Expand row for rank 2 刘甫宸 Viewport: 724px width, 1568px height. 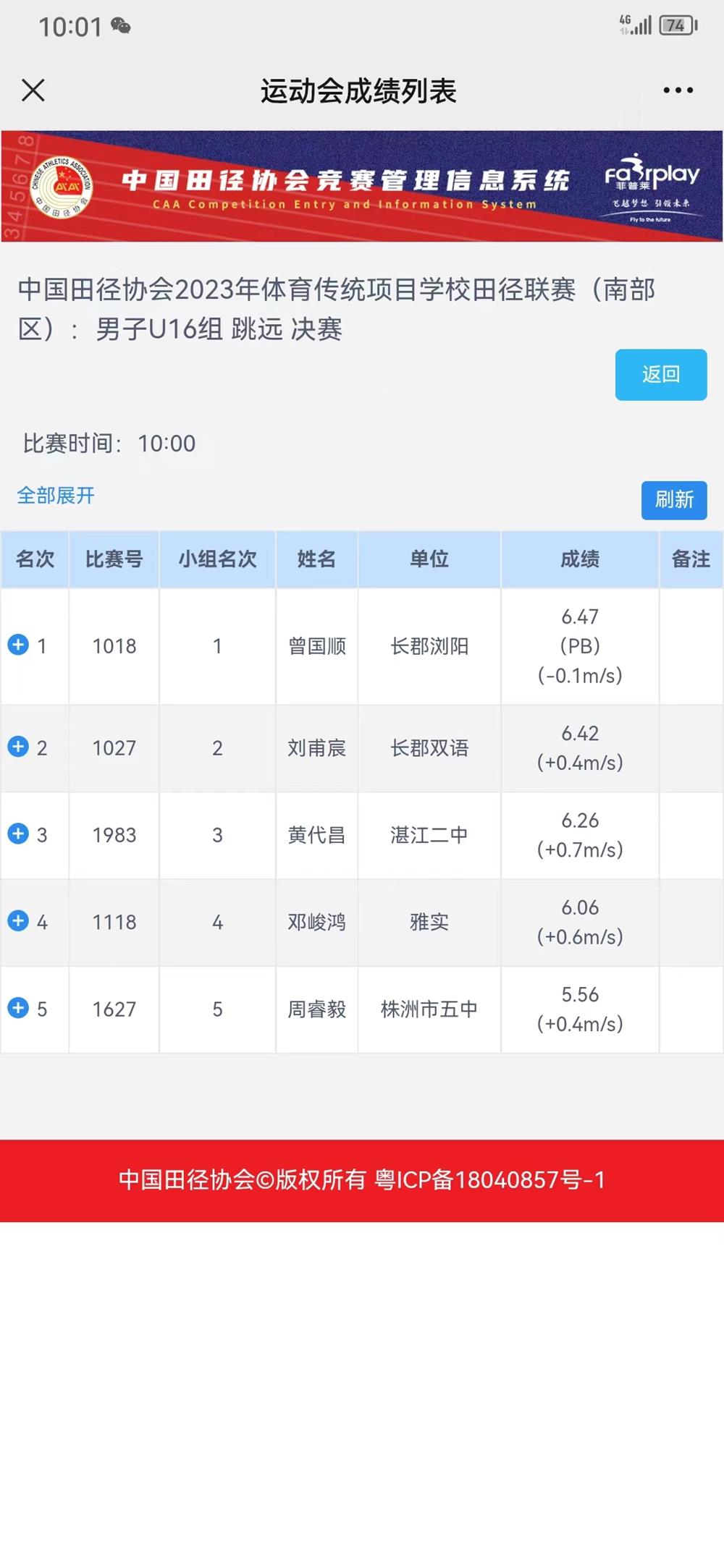point(18,747)
